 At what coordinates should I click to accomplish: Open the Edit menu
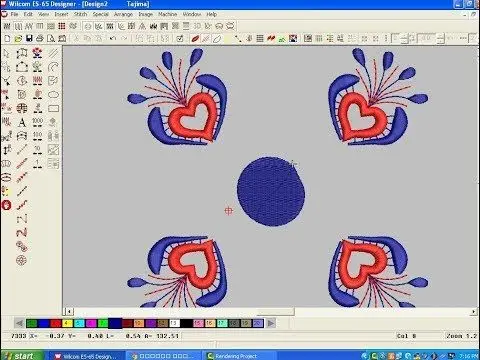28,14
